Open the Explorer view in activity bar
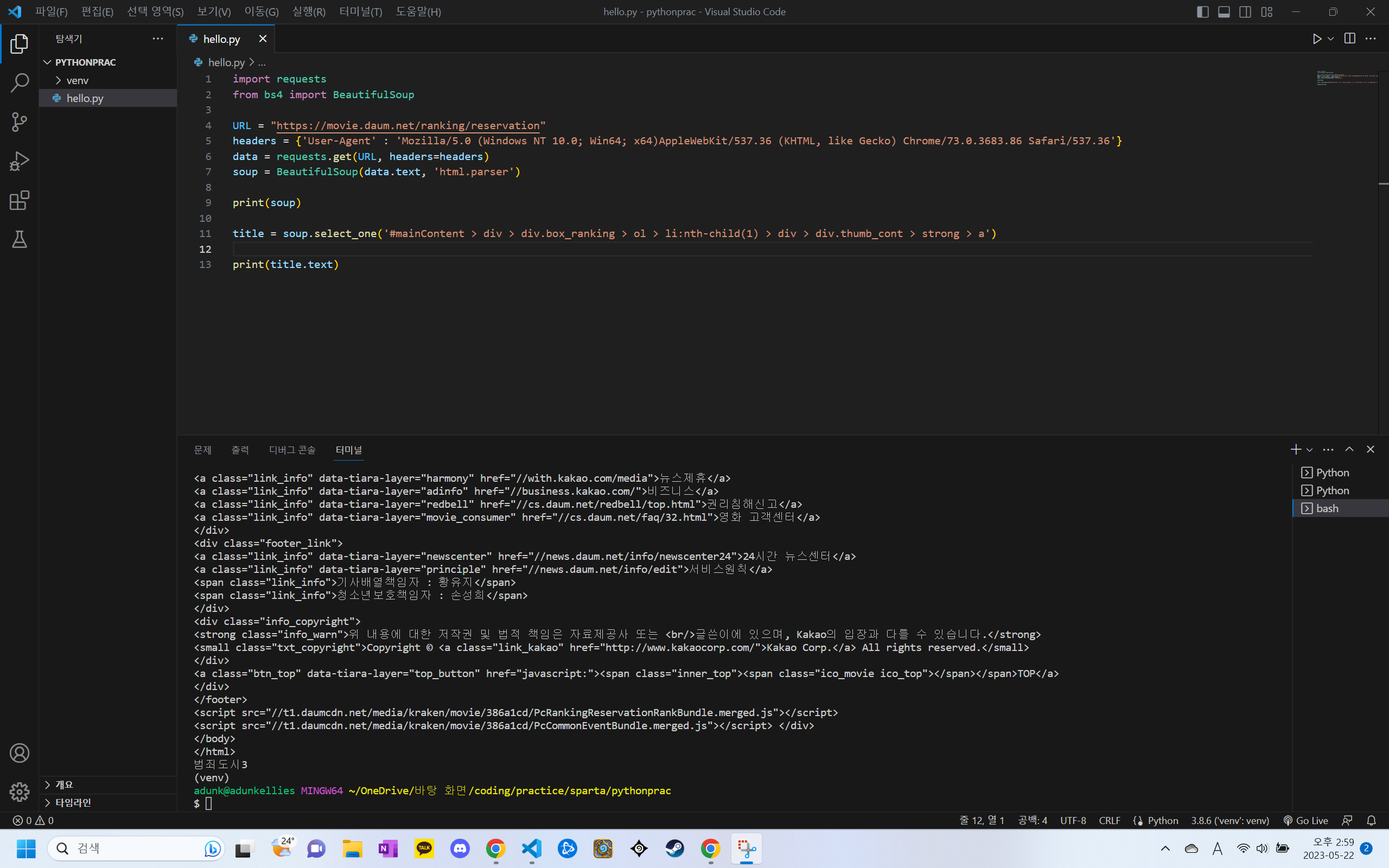 pos(20,43)
